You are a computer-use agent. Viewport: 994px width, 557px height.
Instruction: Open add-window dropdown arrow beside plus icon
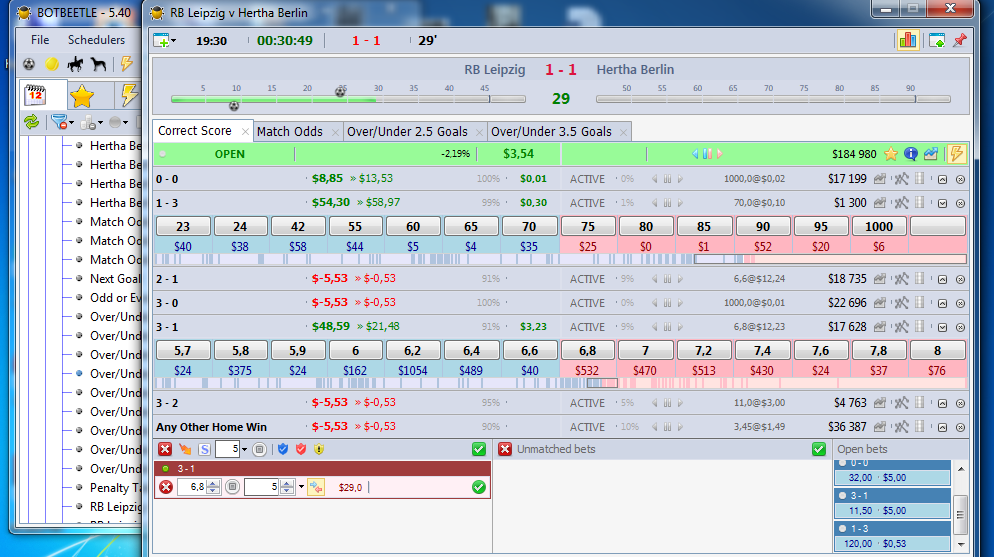[174, 41]
